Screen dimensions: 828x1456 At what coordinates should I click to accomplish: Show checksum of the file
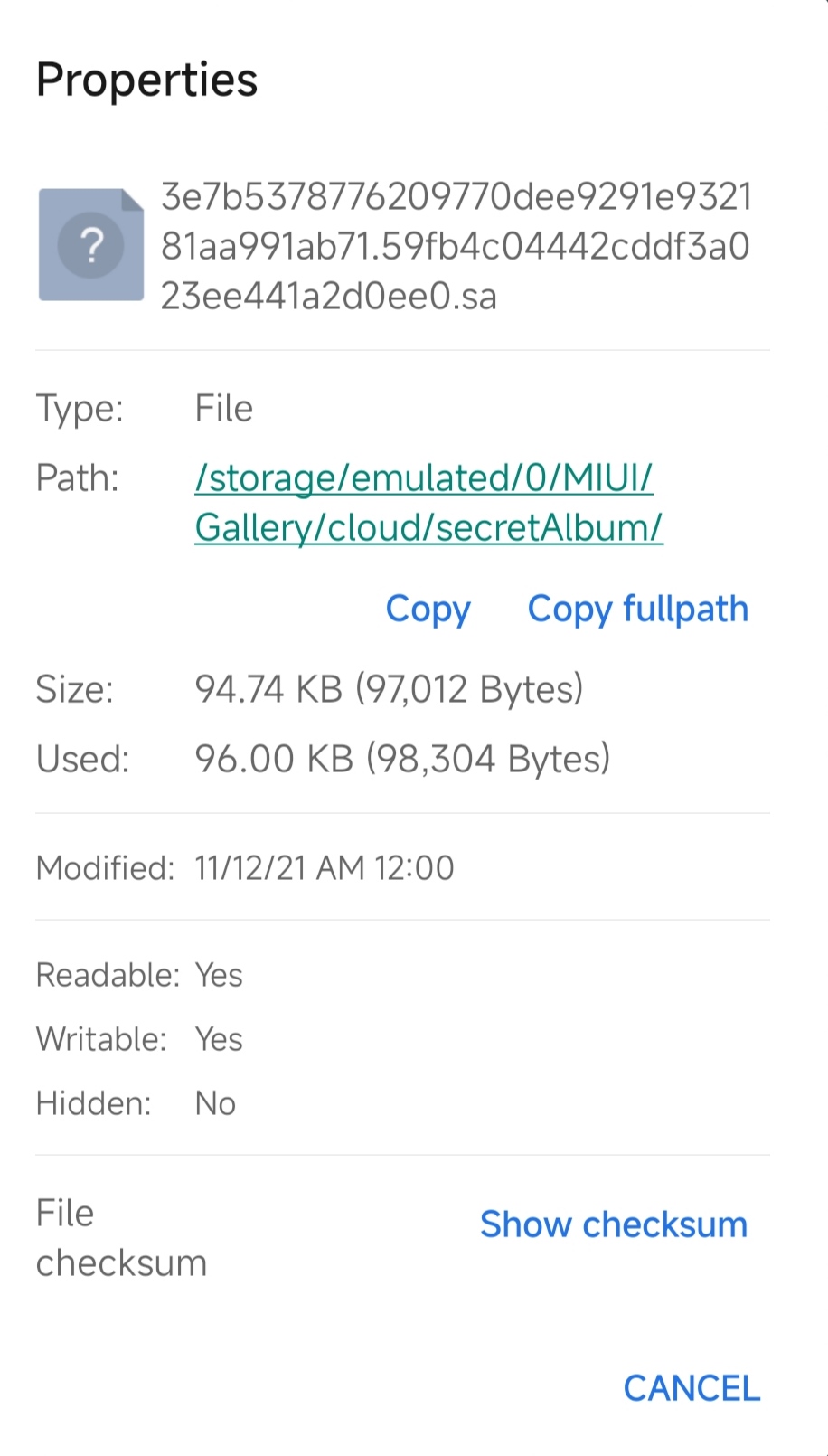[x=614, y=1224]
